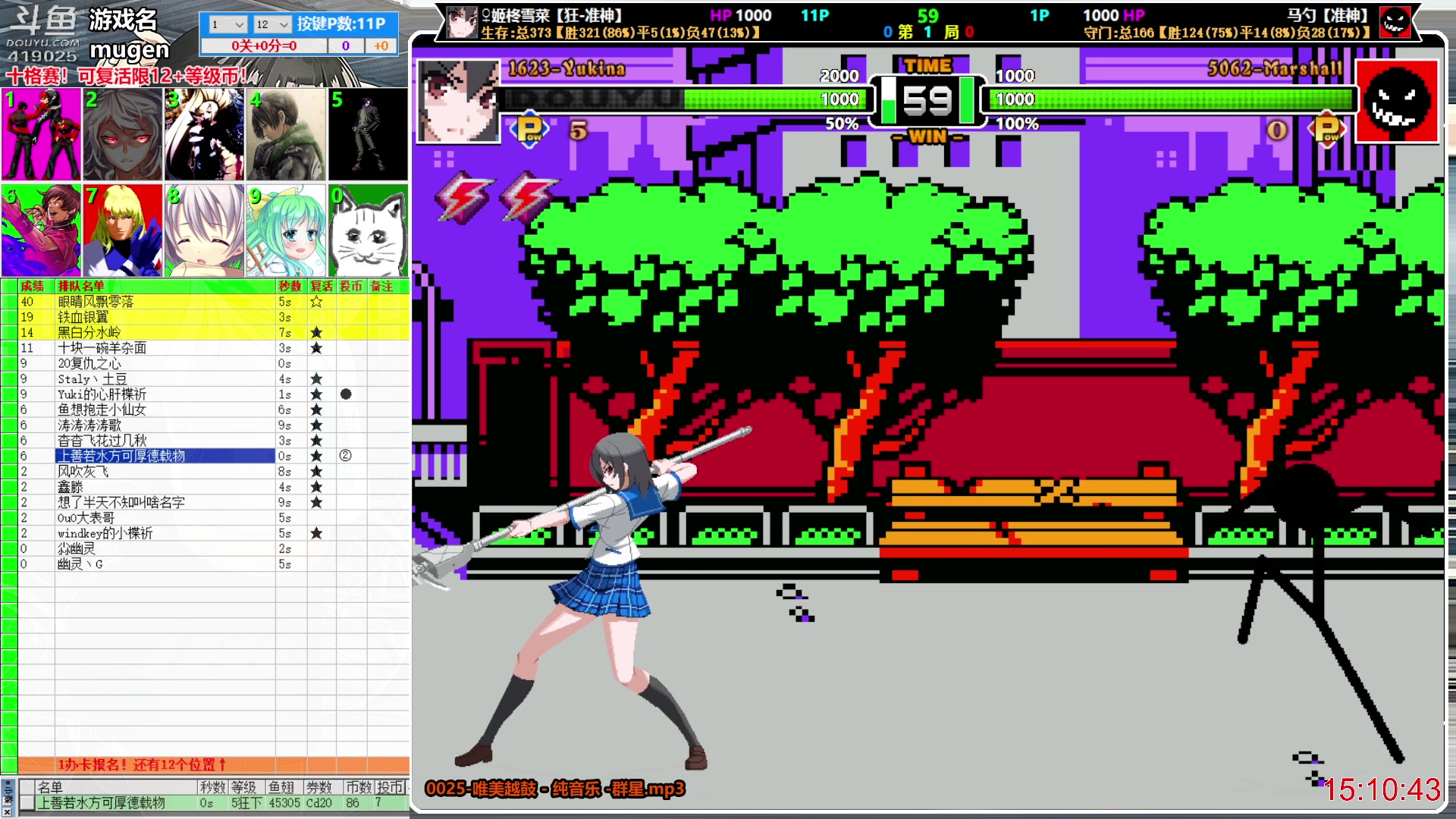Click row selector box beside 上善若水方可厚德载物 bottom row

(x=27, y=802)
